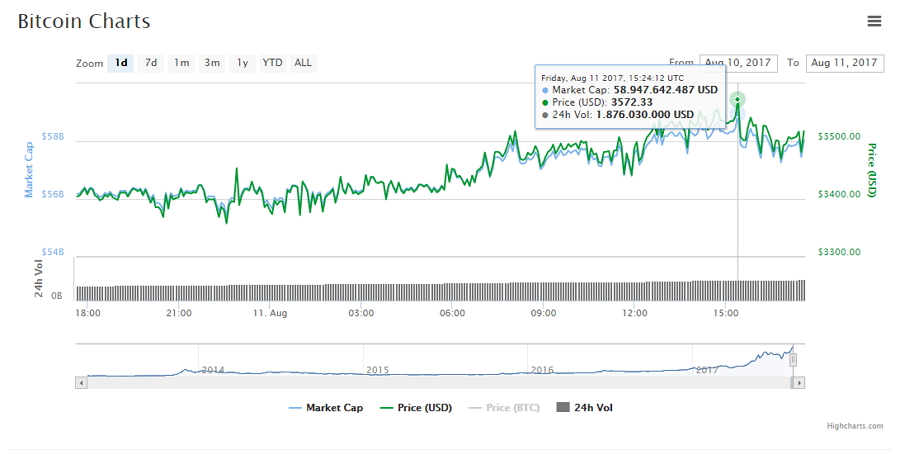
Task: Click the To date field Aug 11, 2017
Action: click(844, 63)
